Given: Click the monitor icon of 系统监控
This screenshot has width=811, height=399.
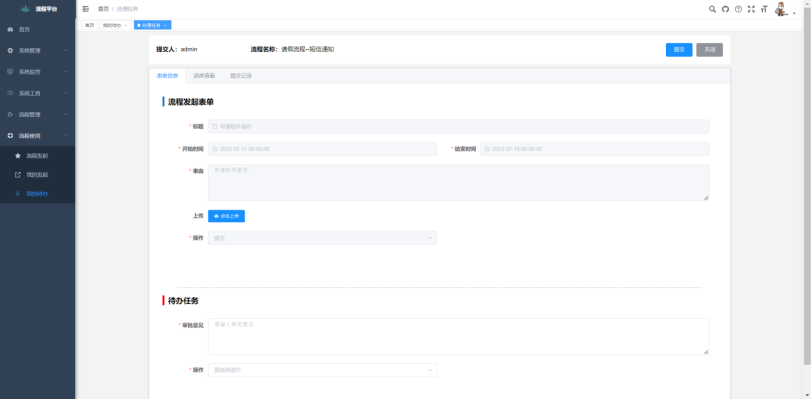Looking at the screenshot, I should 10,72.
